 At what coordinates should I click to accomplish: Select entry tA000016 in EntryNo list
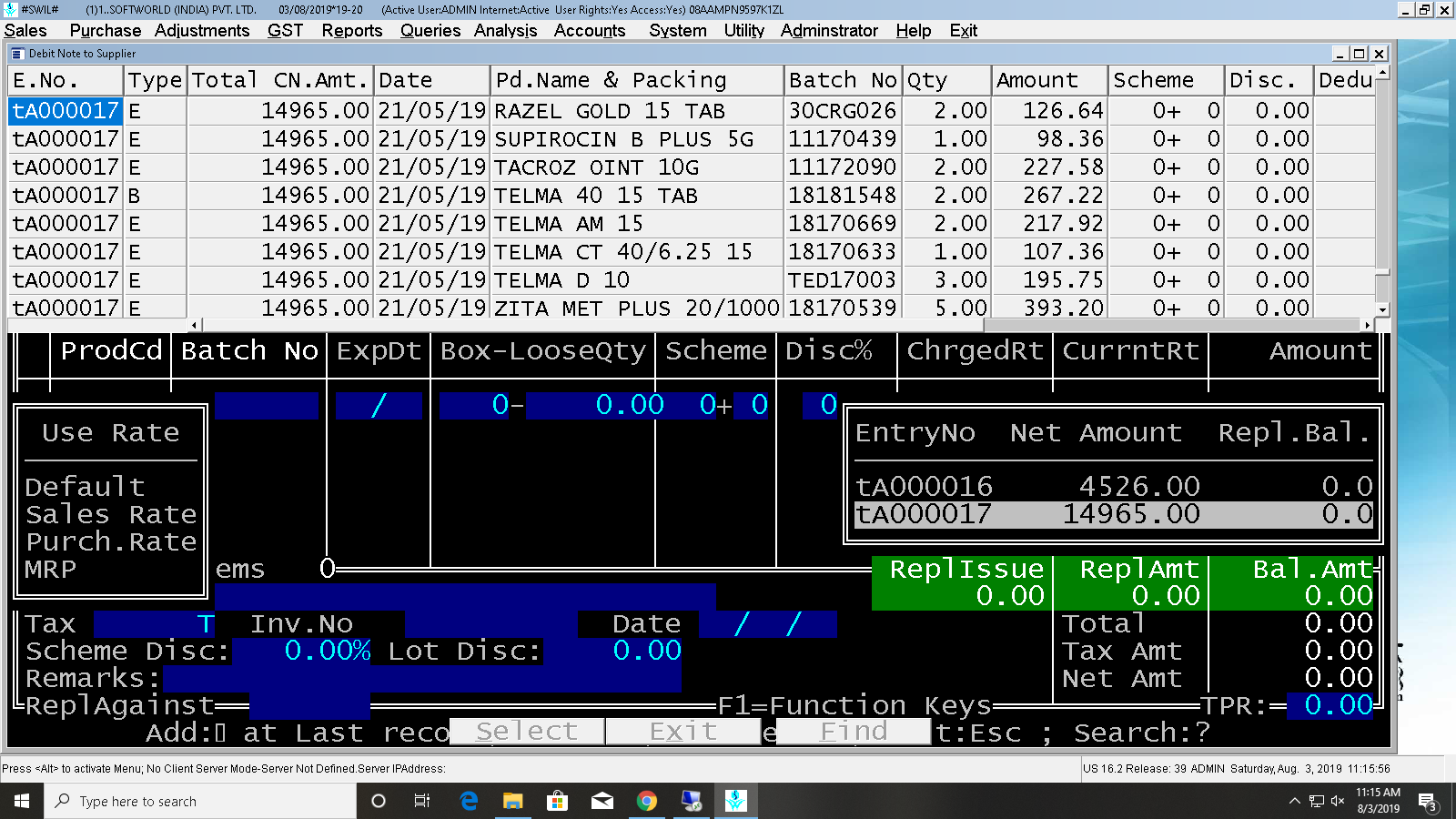pos(1113,486)
